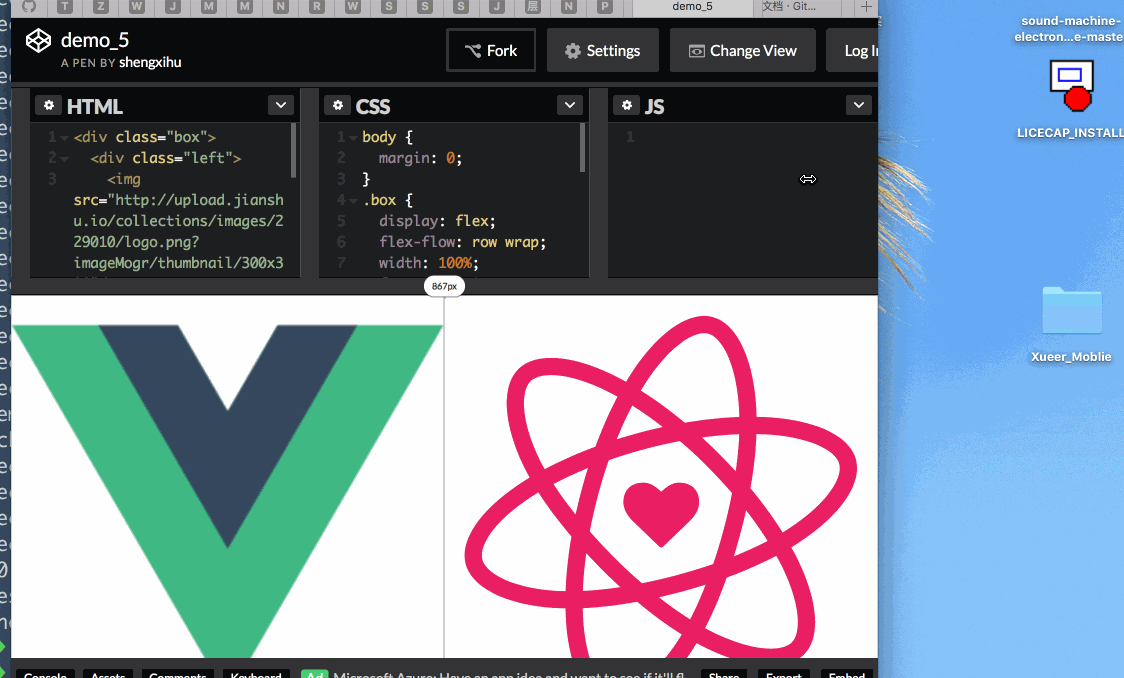Screen dimensions: 1124x678
Task: Select the sound-machine-electron desktop item
Action: pos(1069,29)
